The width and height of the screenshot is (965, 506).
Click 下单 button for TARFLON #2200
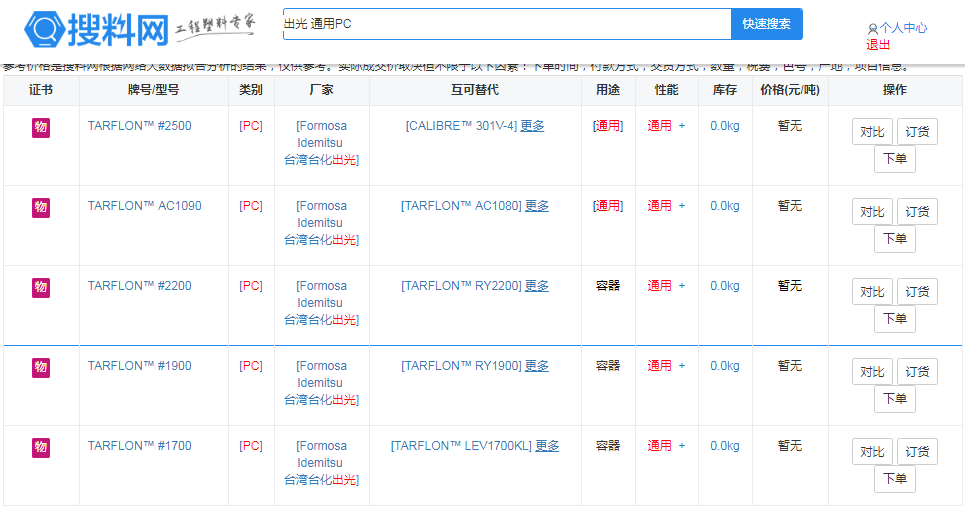(x=894, y=319)
